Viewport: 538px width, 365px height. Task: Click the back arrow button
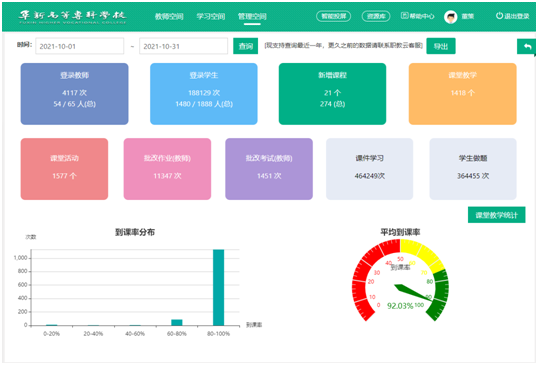pos(527,46)
